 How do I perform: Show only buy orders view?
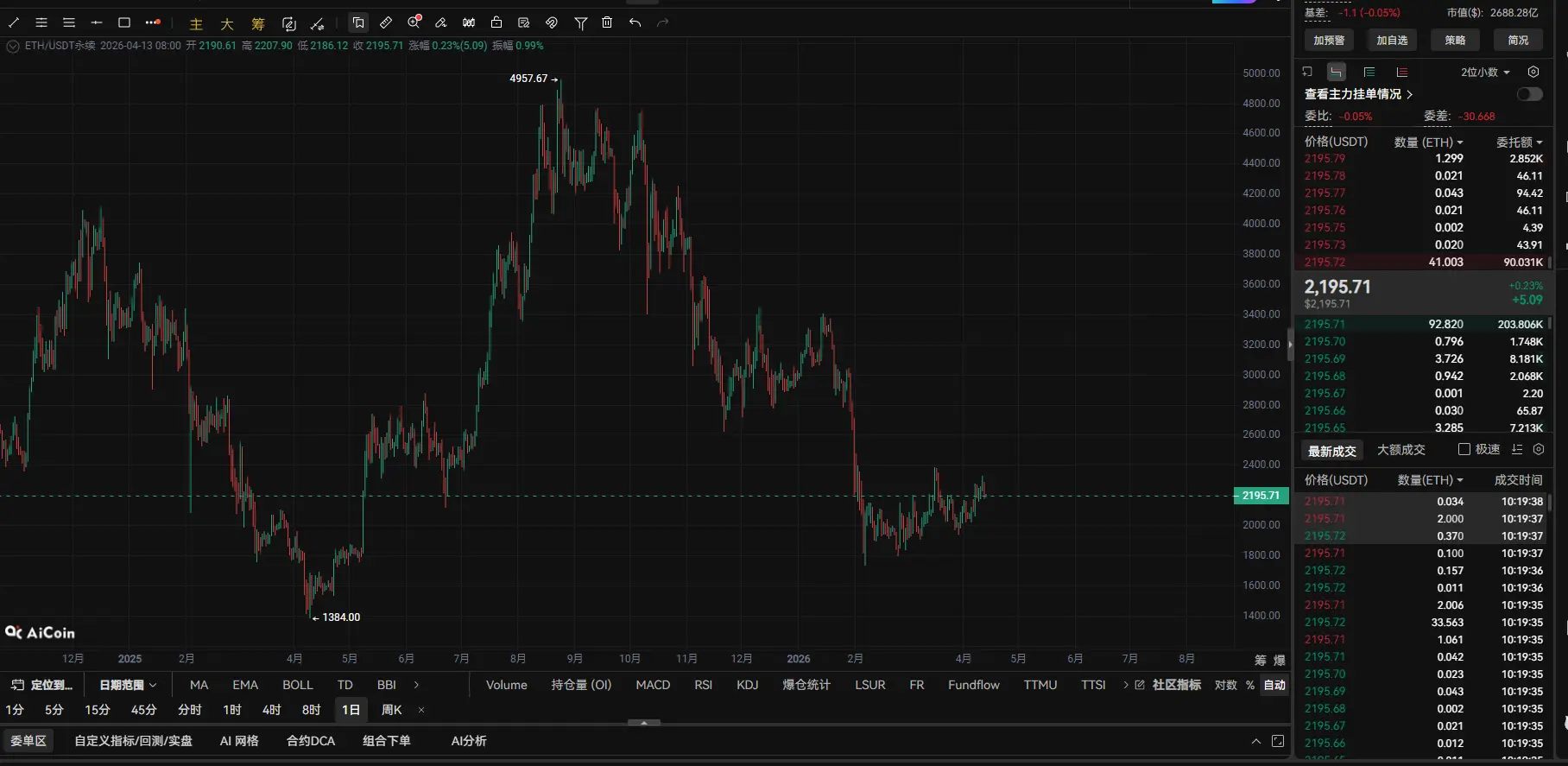pos(1369,72)
